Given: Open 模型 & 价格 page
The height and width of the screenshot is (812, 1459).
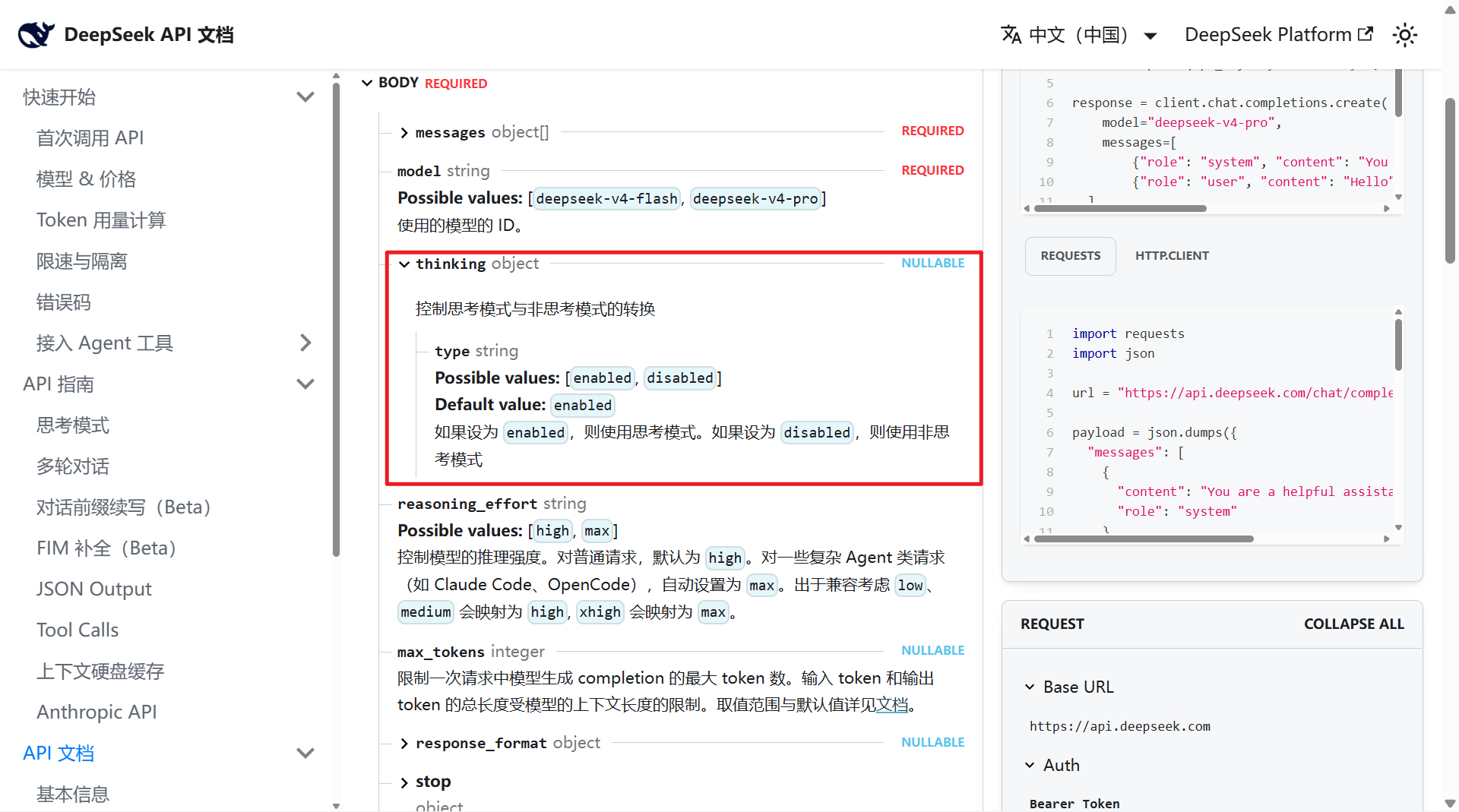Looking at the screenshot, I should point(86,179).
